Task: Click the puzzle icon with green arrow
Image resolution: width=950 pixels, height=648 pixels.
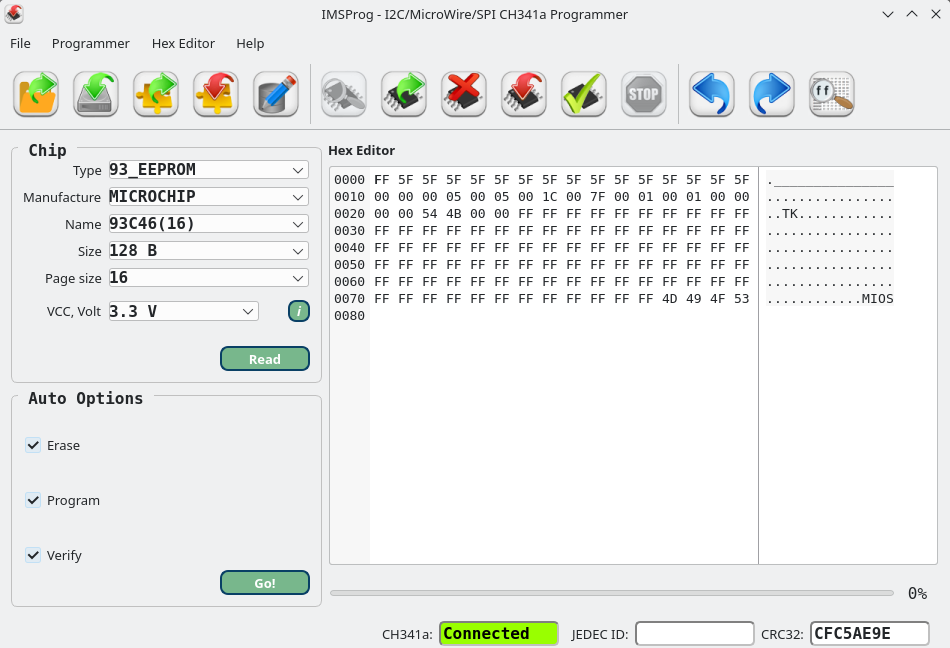Action: 156,94
